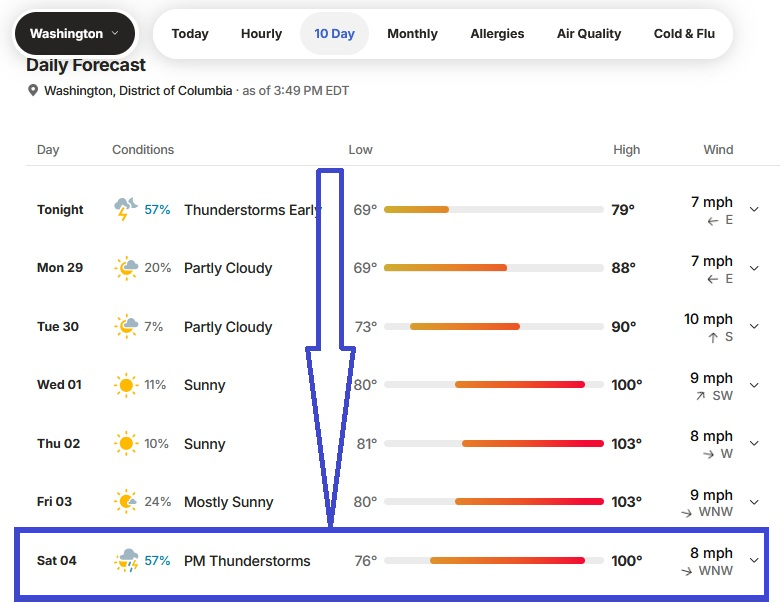
Task: Click the 'Wind' column header
Action: (x=718, y=150)
